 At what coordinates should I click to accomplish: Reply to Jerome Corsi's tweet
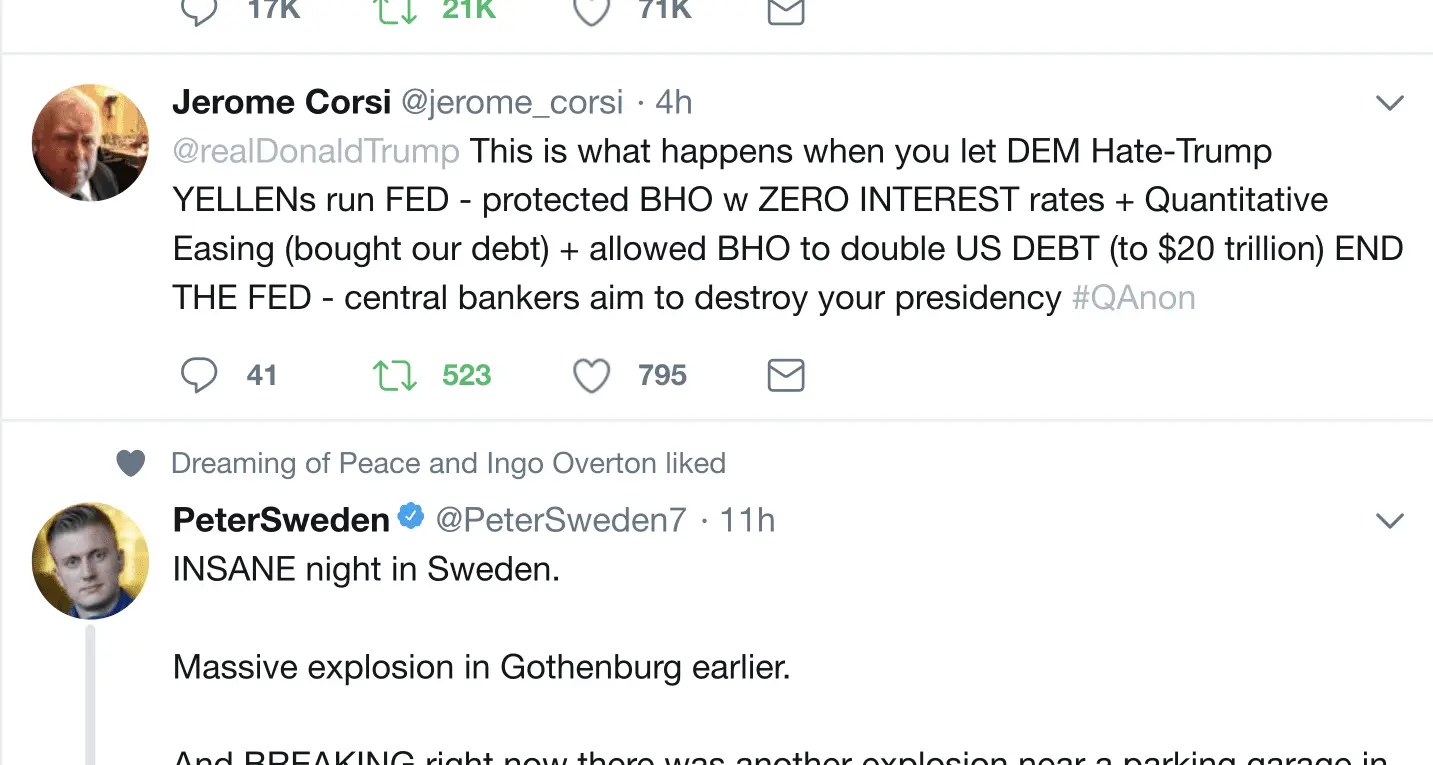coord(199,376)
